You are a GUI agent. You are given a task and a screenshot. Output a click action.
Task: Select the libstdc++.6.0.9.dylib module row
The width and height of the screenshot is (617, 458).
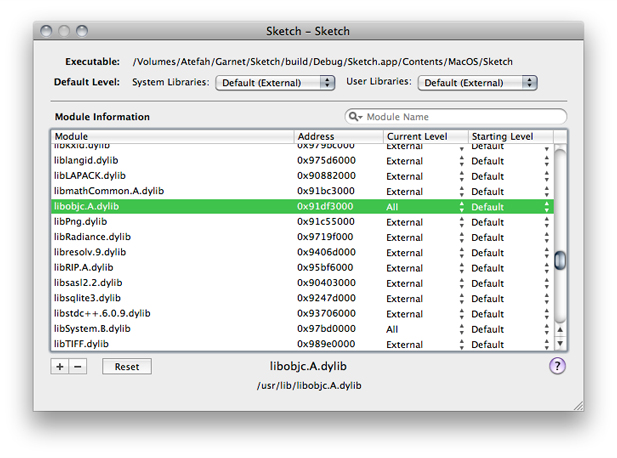[303, 314]
